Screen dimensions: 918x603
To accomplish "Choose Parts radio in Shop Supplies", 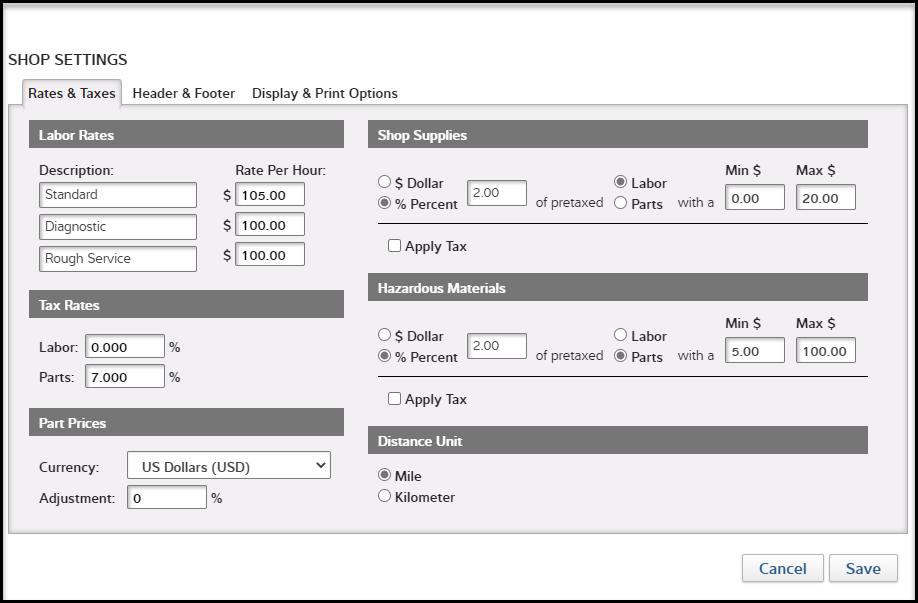I will [621, 204].
